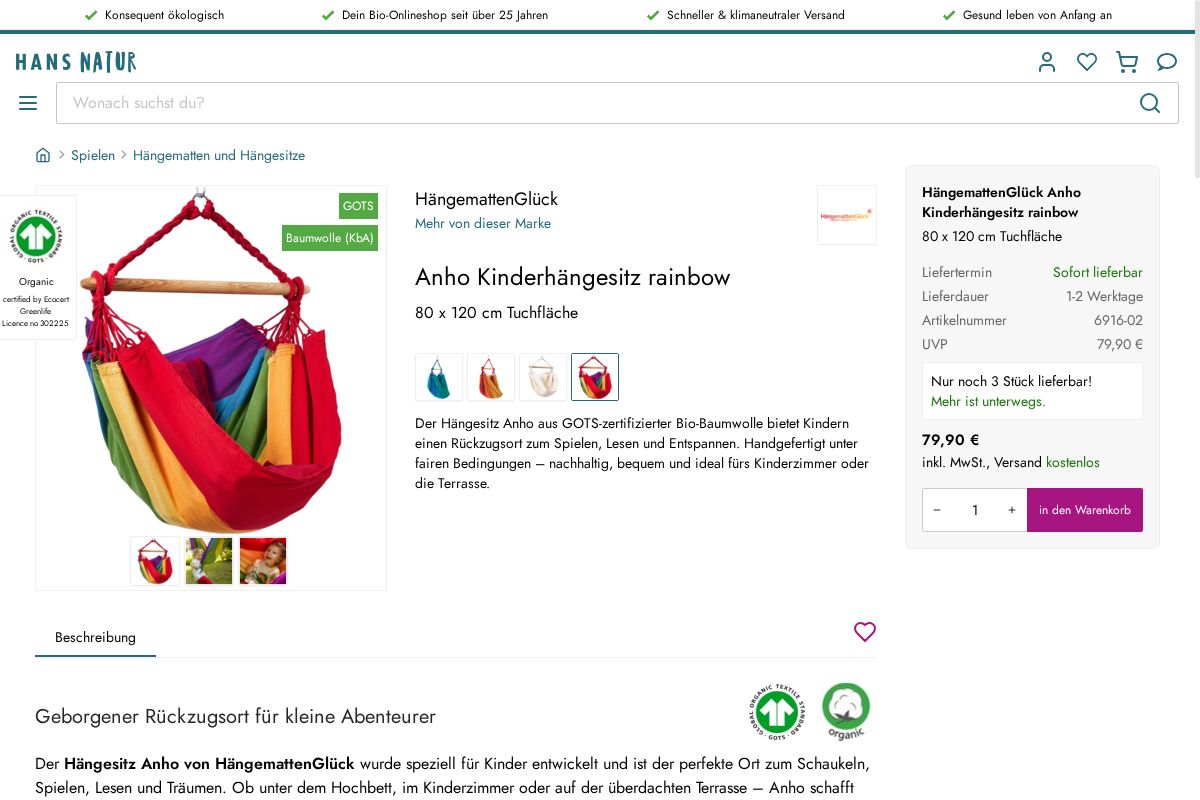
Task: Click the search magnifier icon
Action: [1150, 103]
